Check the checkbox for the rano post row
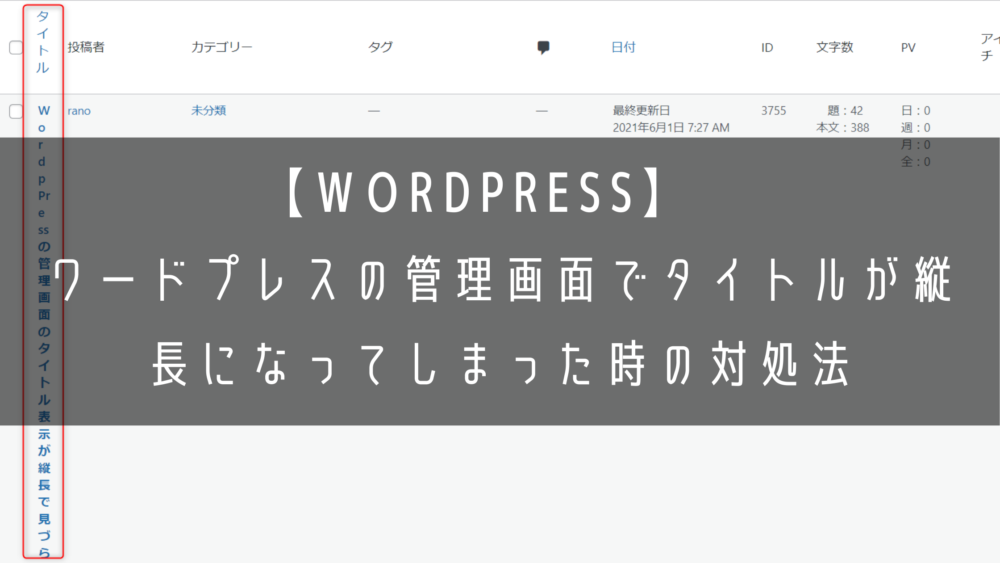 (16, 112)
